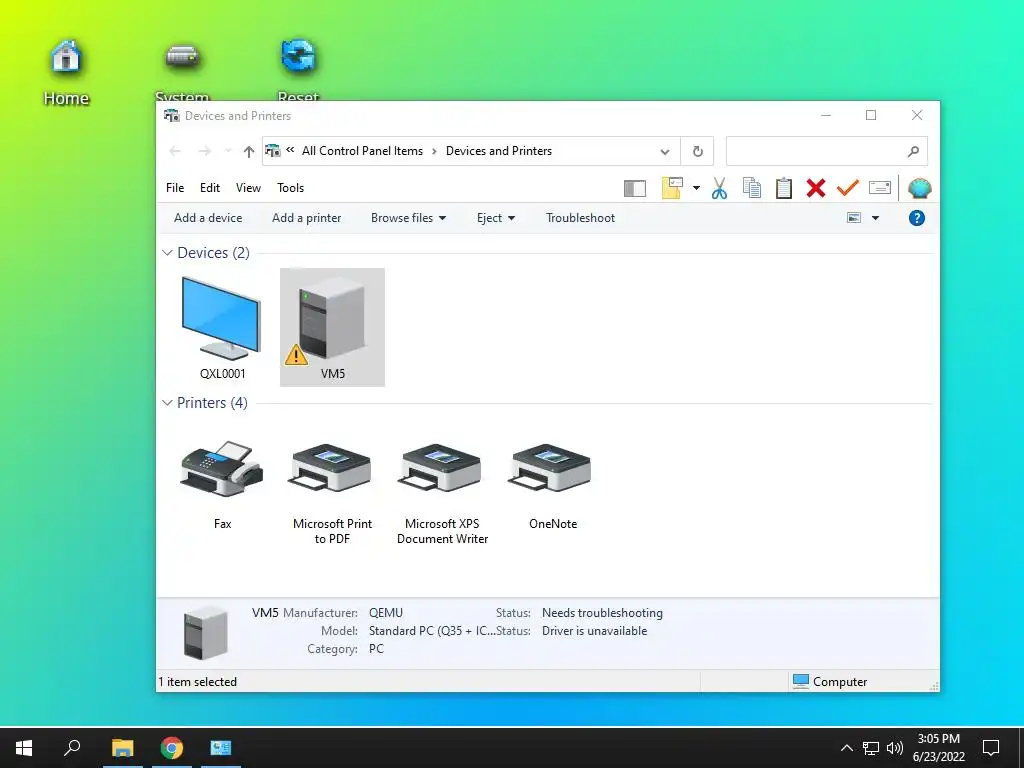Open the Tools menu
Screen dimensions: 1024x768
(291, 188)
